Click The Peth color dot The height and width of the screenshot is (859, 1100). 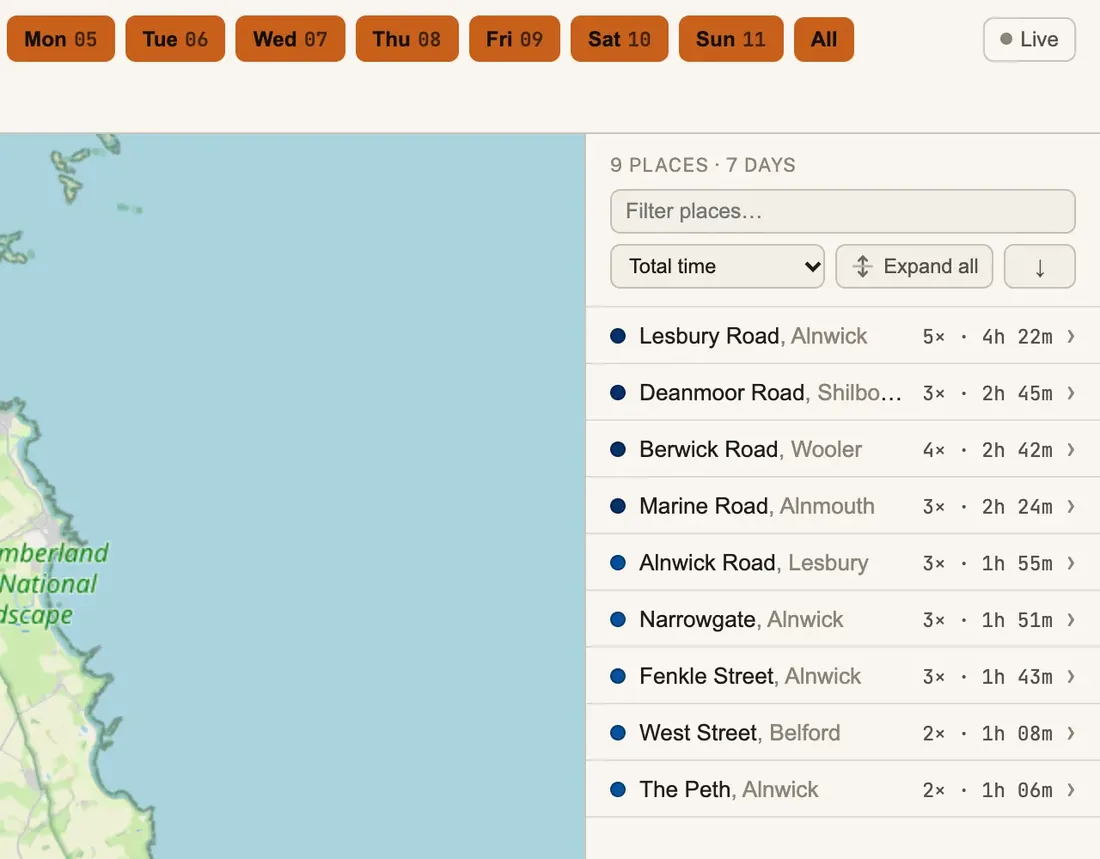618,790
